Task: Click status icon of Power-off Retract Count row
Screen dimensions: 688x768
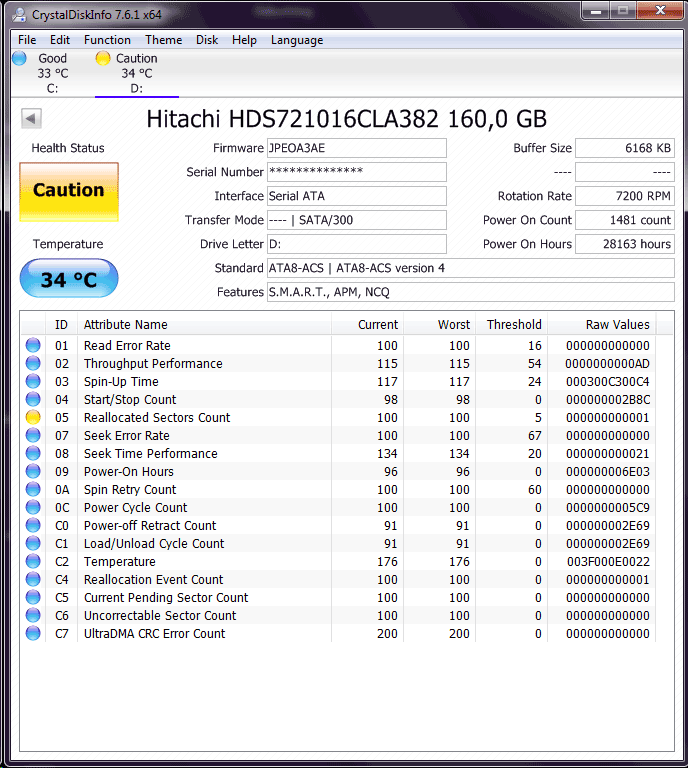Action: point(33,525)
